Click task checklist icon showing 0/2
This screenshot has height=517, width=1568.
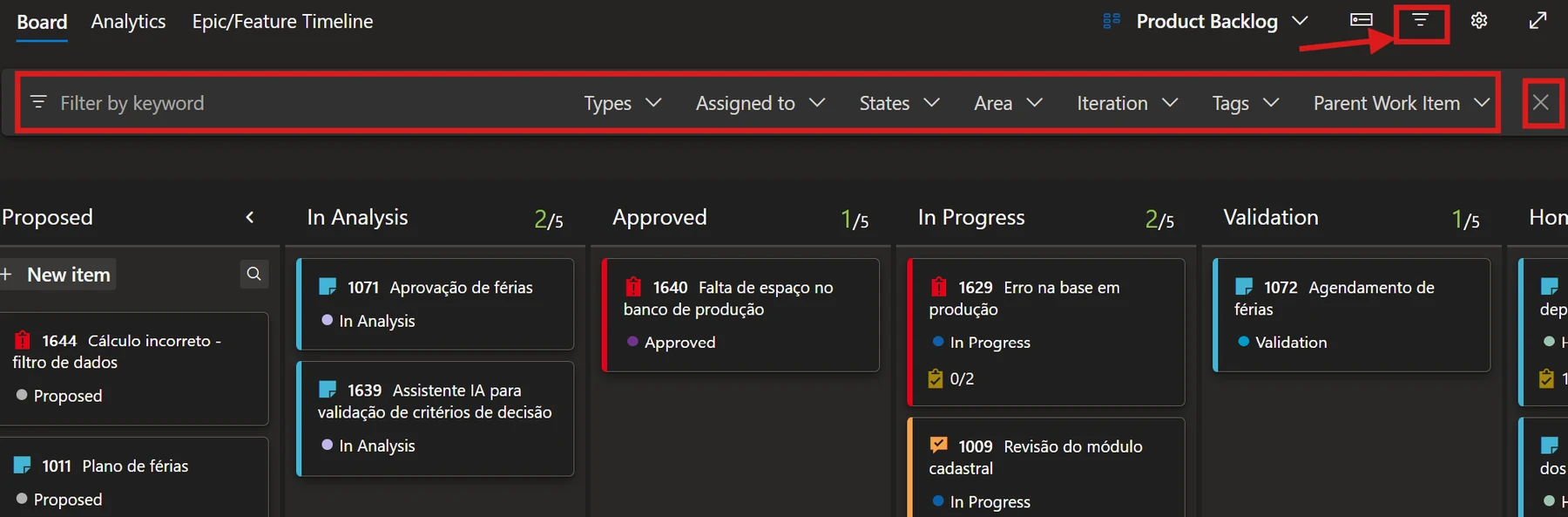tap(936, 378)
